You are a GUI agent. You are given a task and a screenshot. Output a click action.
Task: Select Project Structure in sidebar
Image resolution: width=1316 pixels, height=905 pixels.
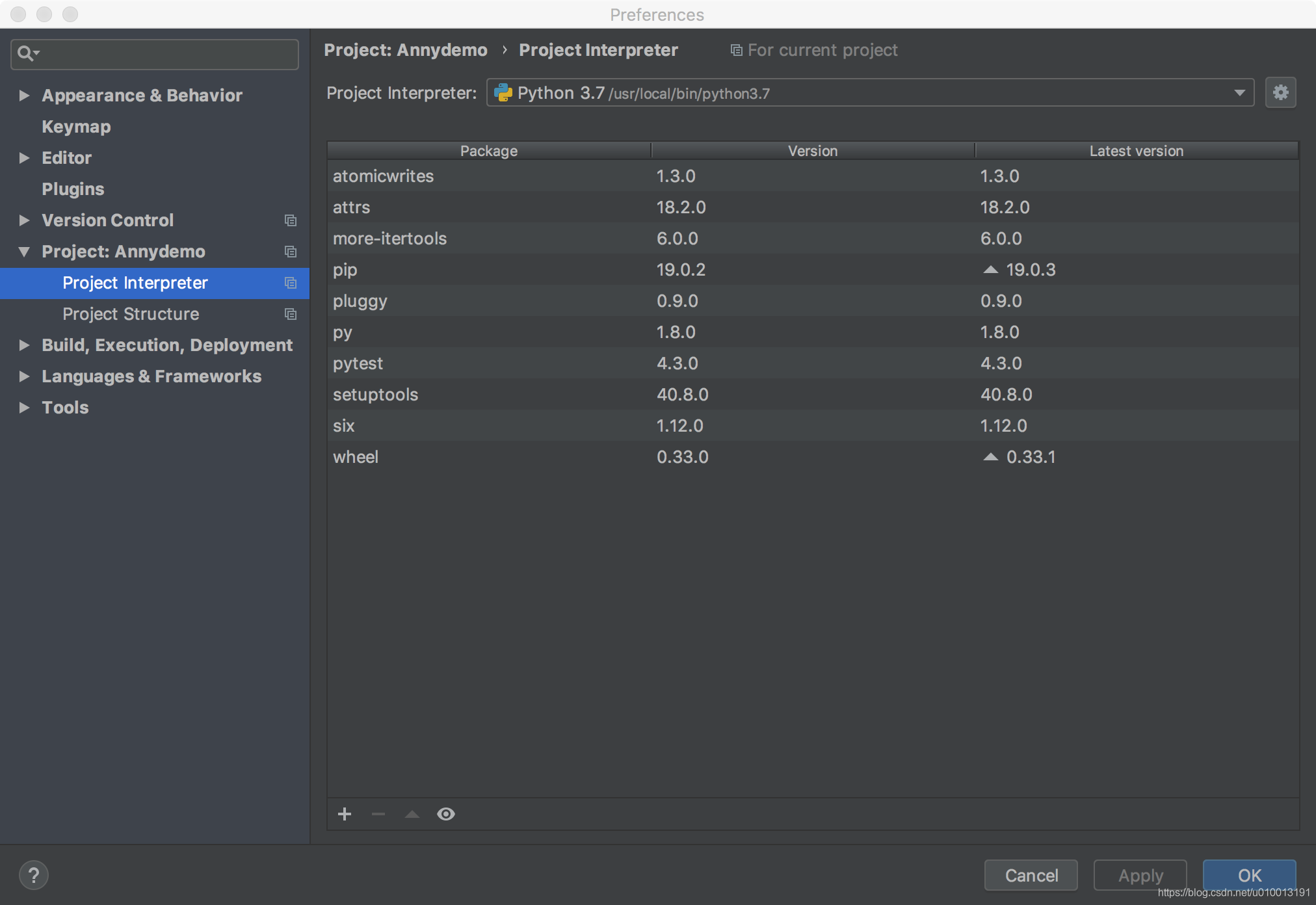131,314
